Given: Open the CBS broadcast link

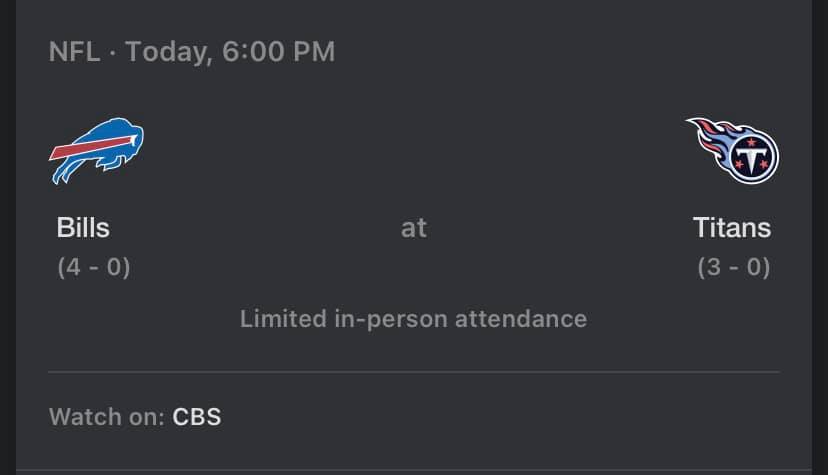Looking at the screenshot, I should pos(197,416).
